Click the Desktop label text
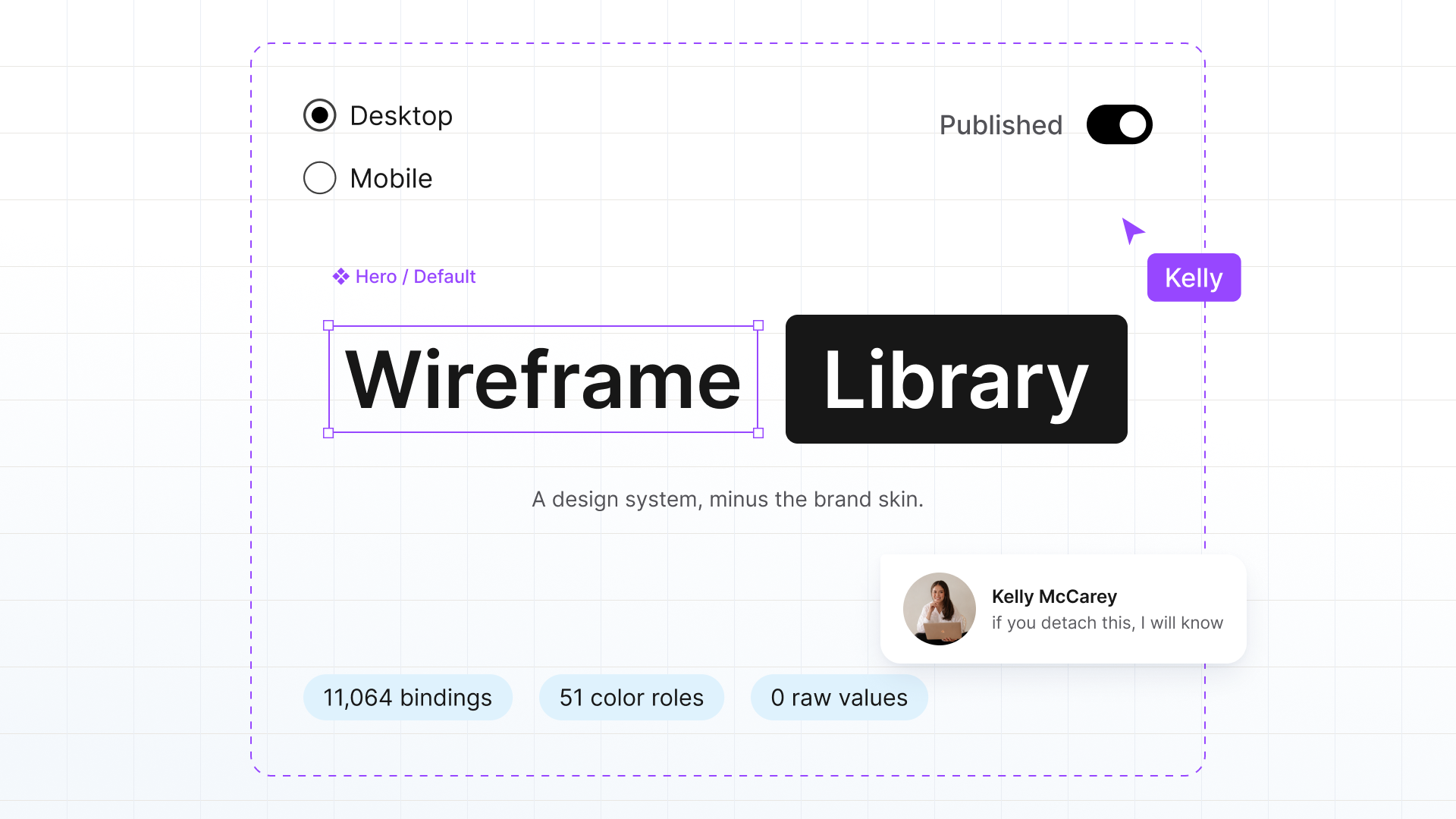The image size is (1456, 819). point(401,116)
